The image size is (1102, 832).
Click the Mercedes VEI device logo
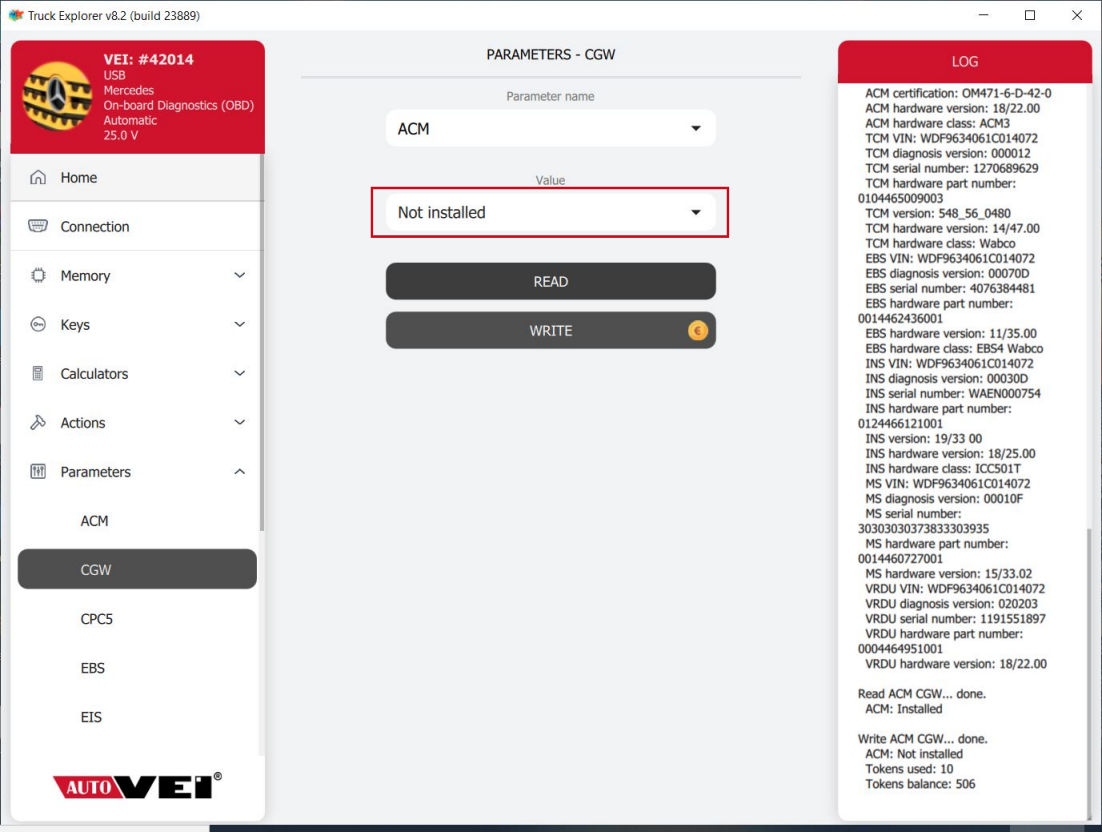tap(57, 97)
